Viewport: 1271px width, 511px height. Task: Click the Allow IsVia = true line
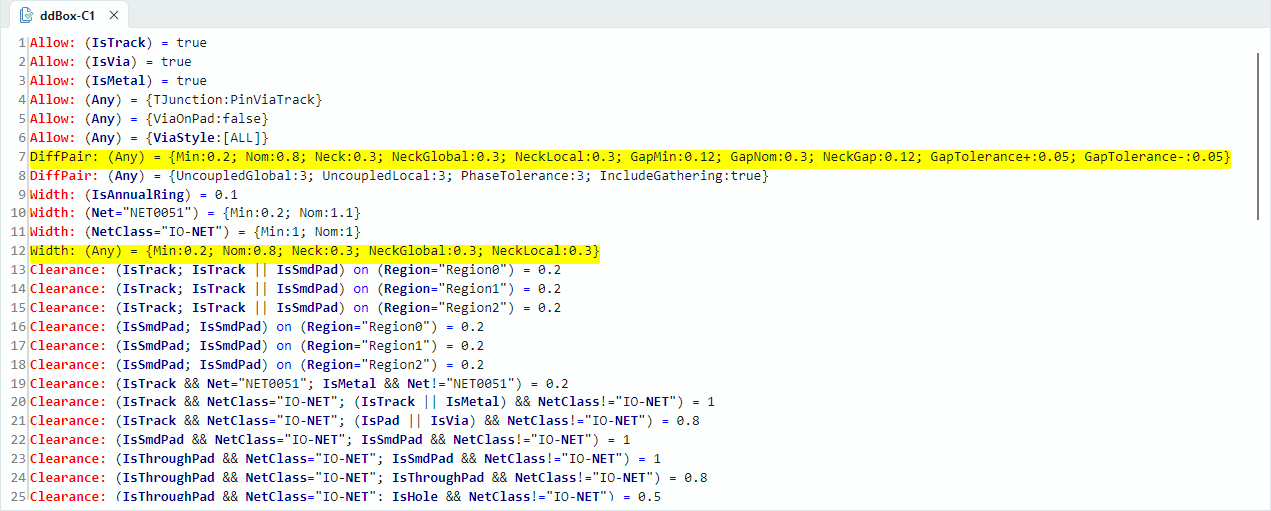pos(110,62)
